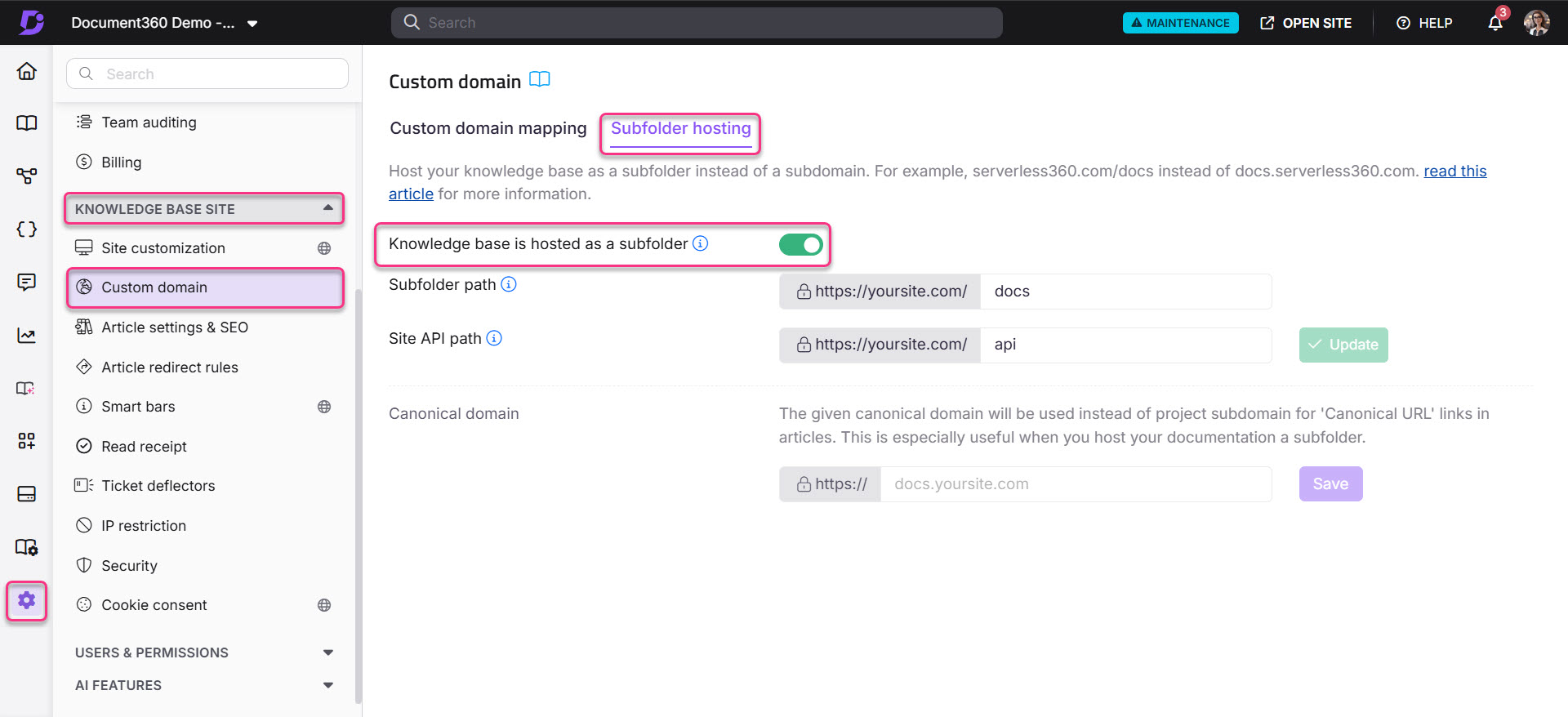Open the Feedback comments icon in sidebar

[26, 282]
